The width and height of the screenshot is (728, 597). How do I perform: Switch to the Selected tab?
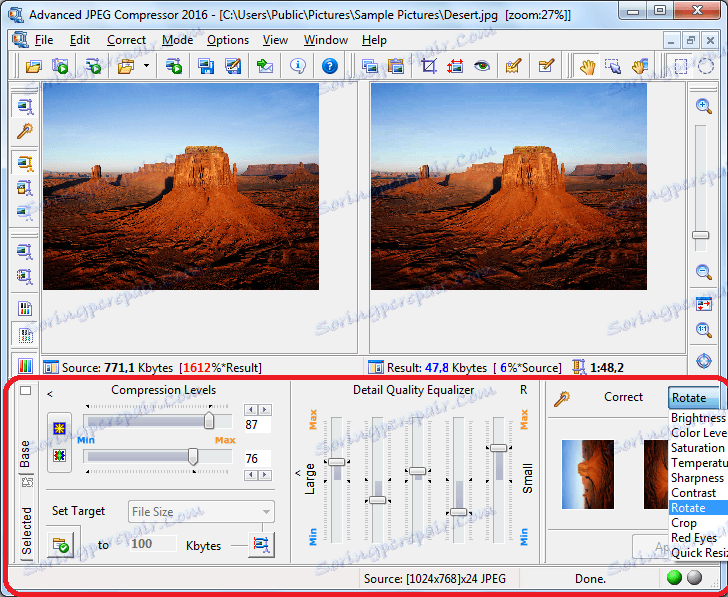27,531
